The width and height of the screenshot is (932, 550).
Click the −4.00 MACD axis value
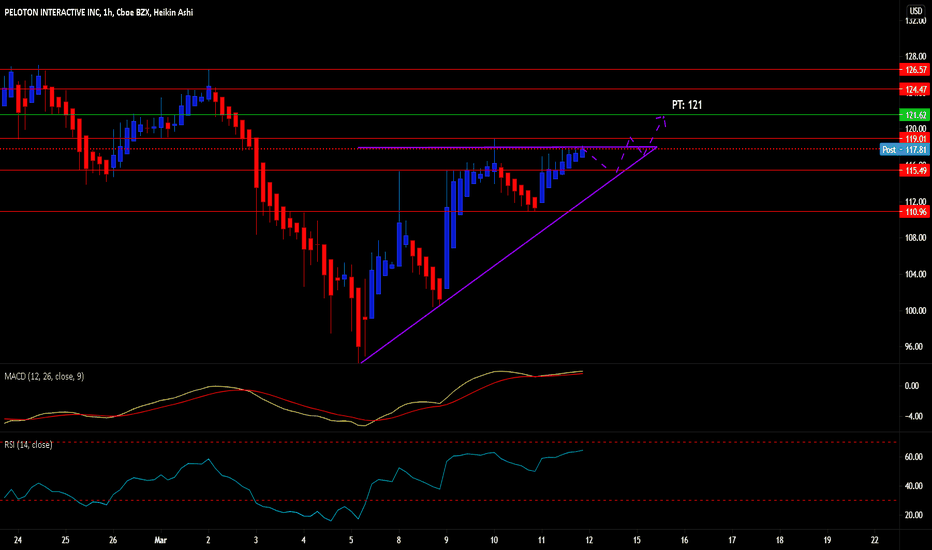pos(914,416)
